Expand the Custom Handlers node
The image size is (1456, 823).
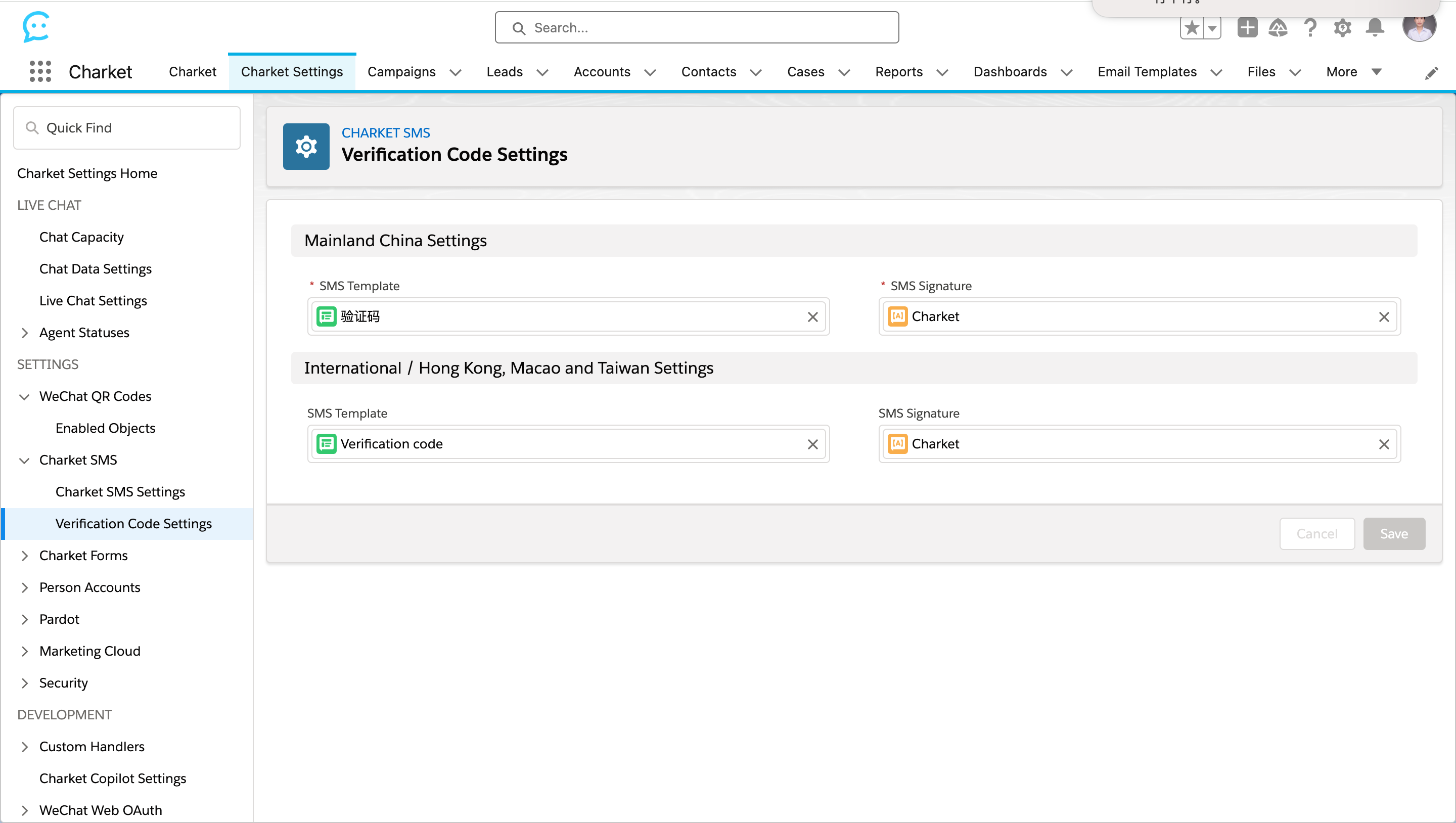coord(24,747)
